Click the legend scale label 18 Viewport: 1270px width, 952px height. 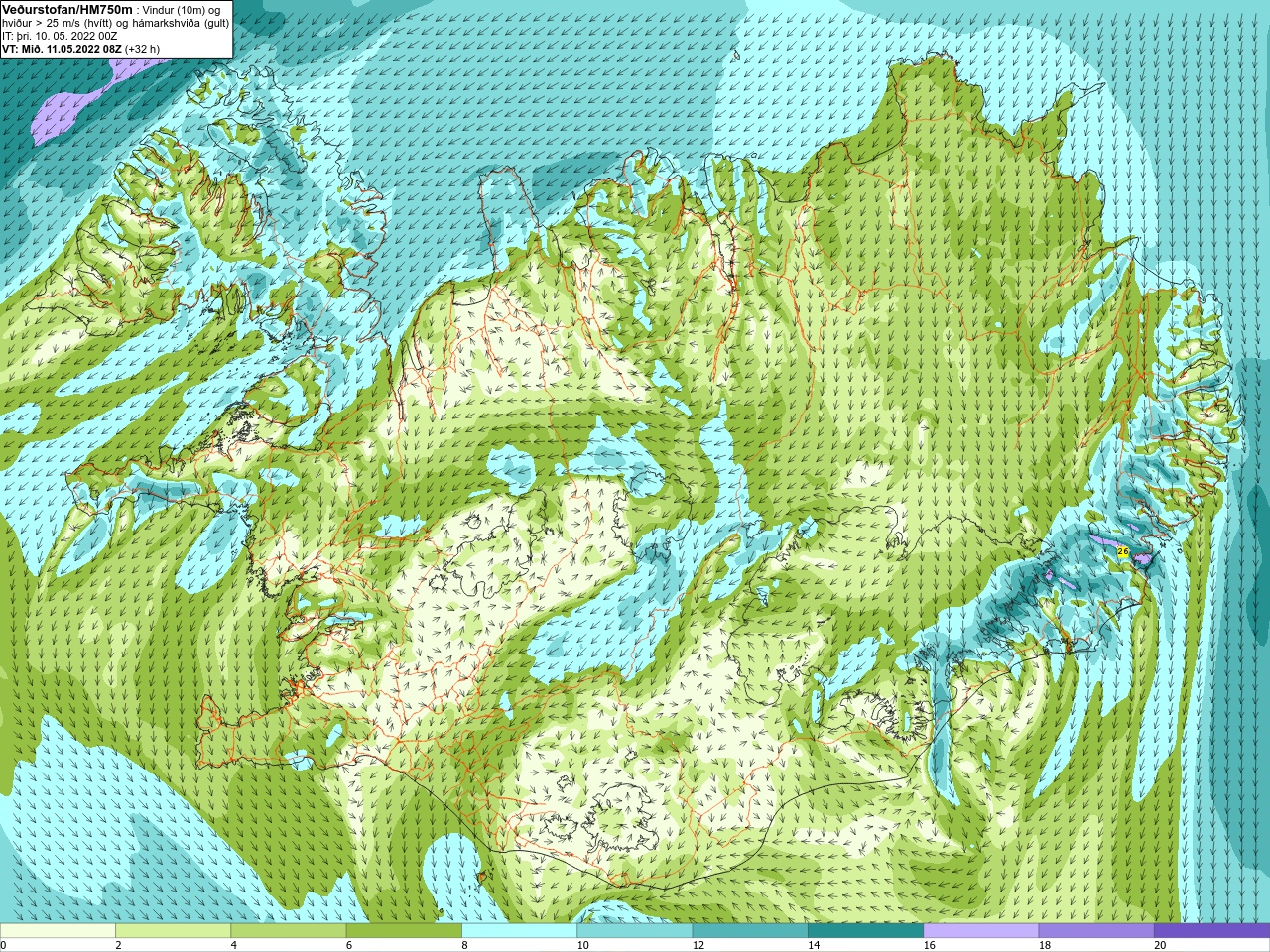tap(1045, 945)
